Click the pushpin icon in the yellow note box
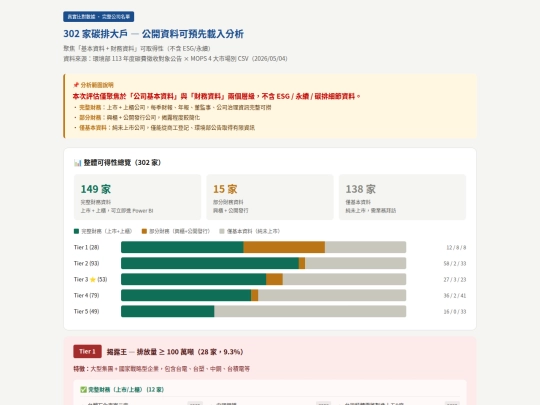Screen dimensions: 540x405 pyautogui.click(x=76, y=85)
